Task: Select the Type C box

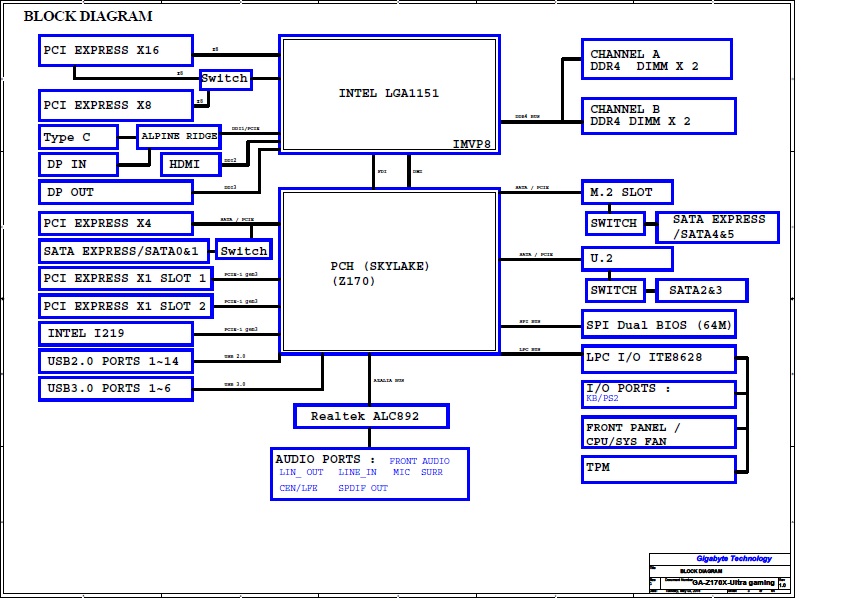Action: point(78,137)
